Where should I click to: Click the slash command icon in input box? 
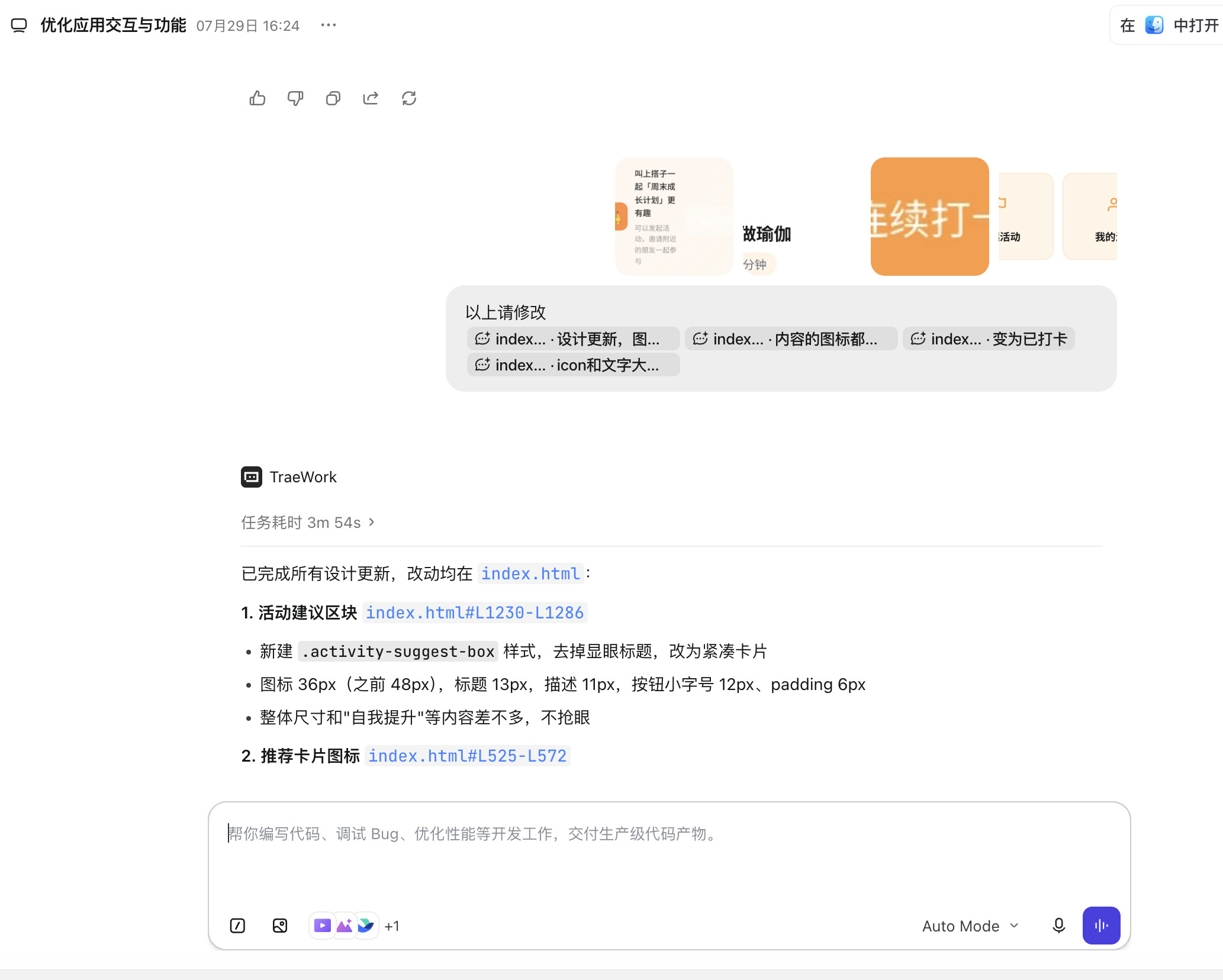pos(237,926)
